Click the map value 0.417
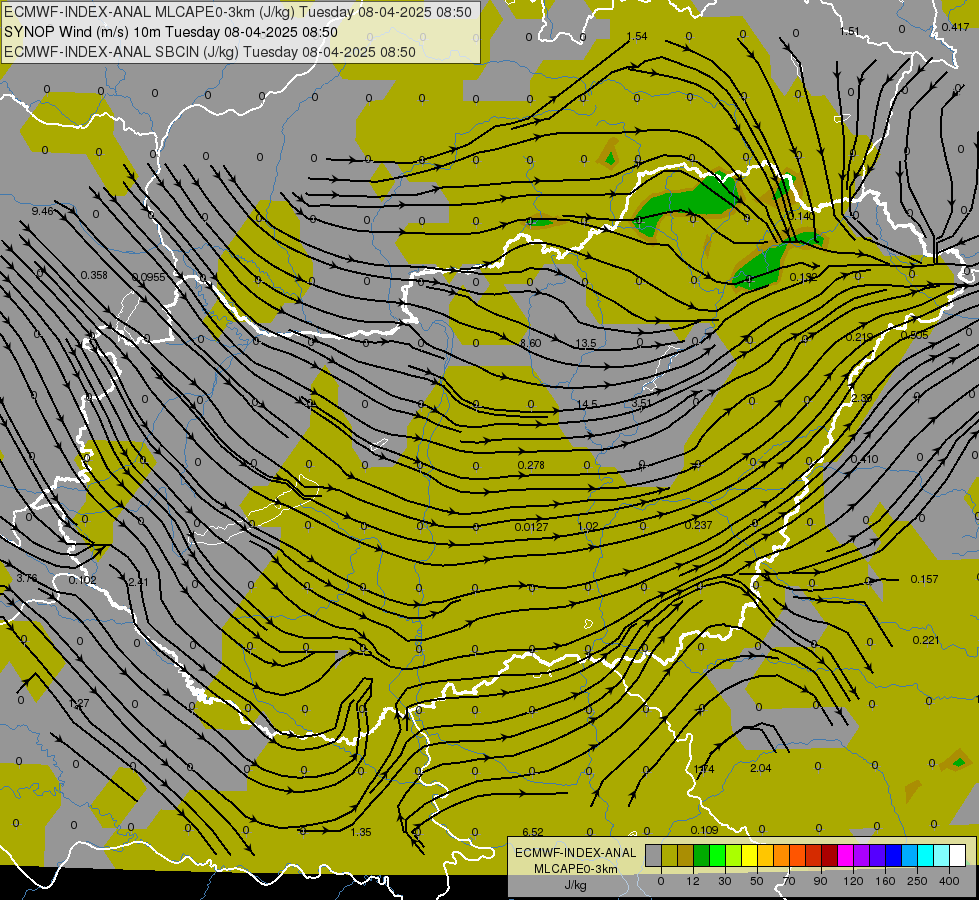Image resolution: width=979 pixels, height=900 pixels. [x=955, y=27]
